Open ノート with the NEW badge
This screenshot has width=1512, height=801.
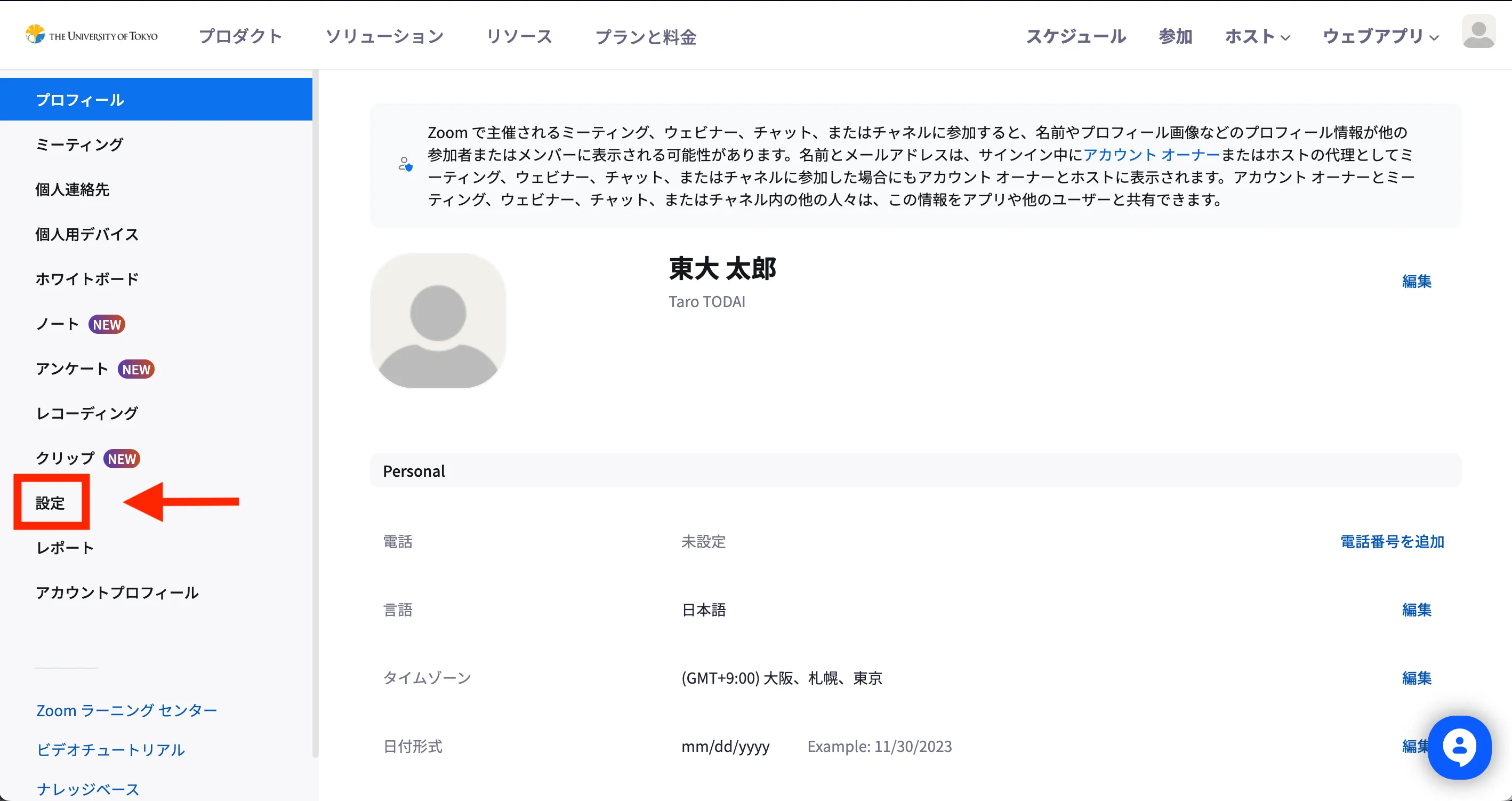click(x=58, y=324)
